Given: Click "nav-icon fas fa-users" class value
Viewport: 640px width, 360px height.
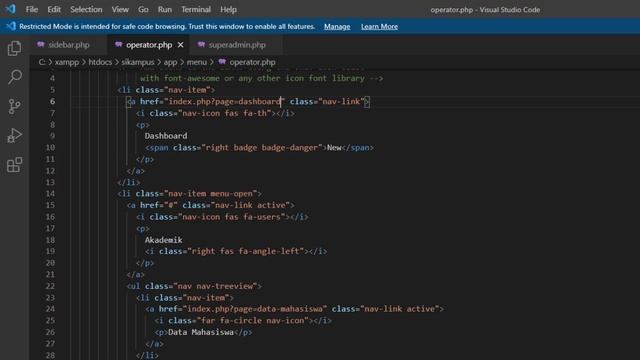Looking at the screenshot, I should (x=231, y=217).
